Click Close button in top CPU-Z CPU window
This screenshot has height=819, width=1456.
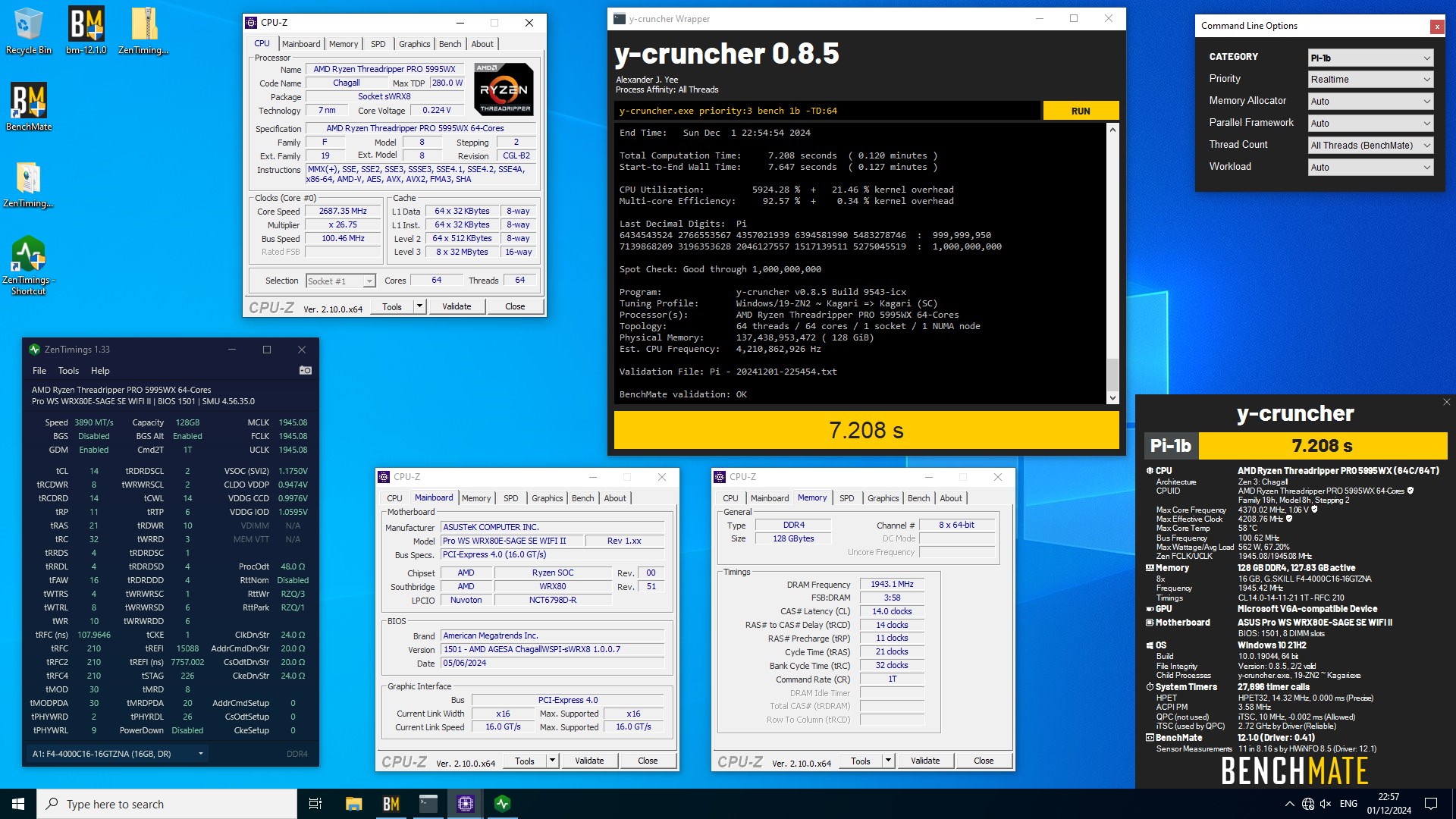pyautogui.click(x=515, y=306)
